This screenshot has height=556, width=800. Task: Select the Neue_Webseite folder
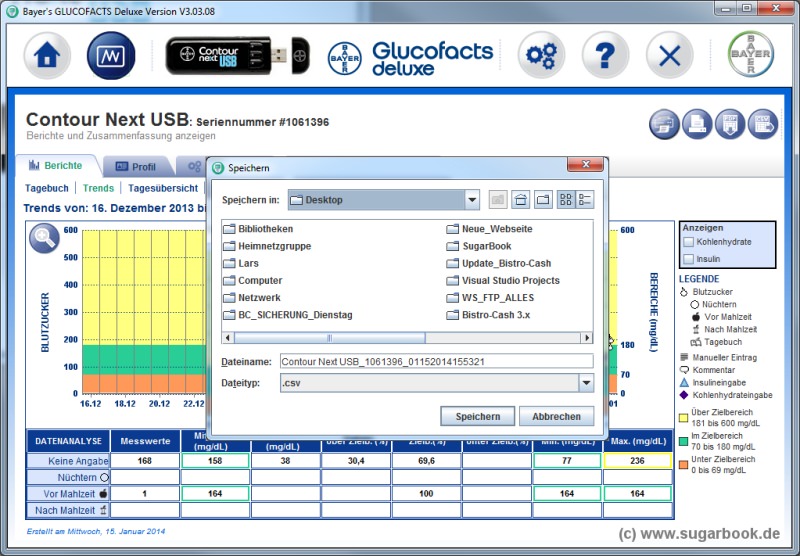click(x=490, y=229)
